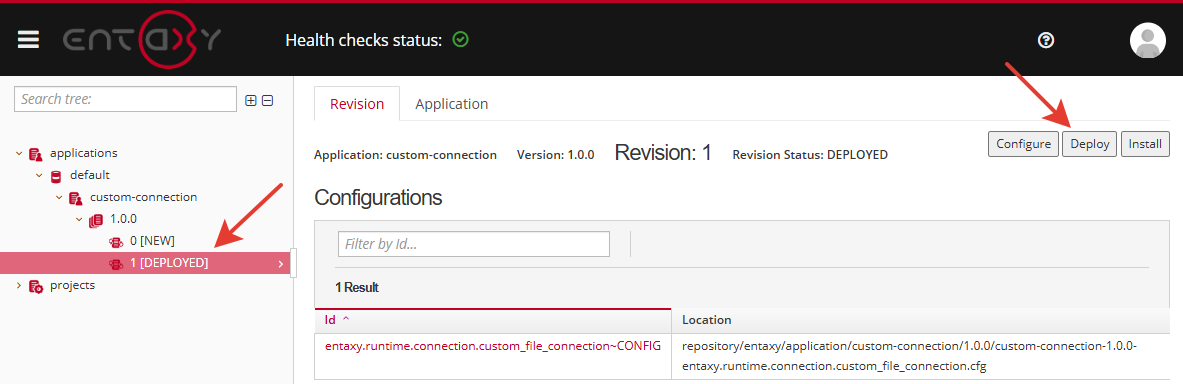The width and height of the screenshot is (1183, 384).
Task: Collapse all tree nodes with minus icon
Action: pyautogui.click(x=267, y=100)
